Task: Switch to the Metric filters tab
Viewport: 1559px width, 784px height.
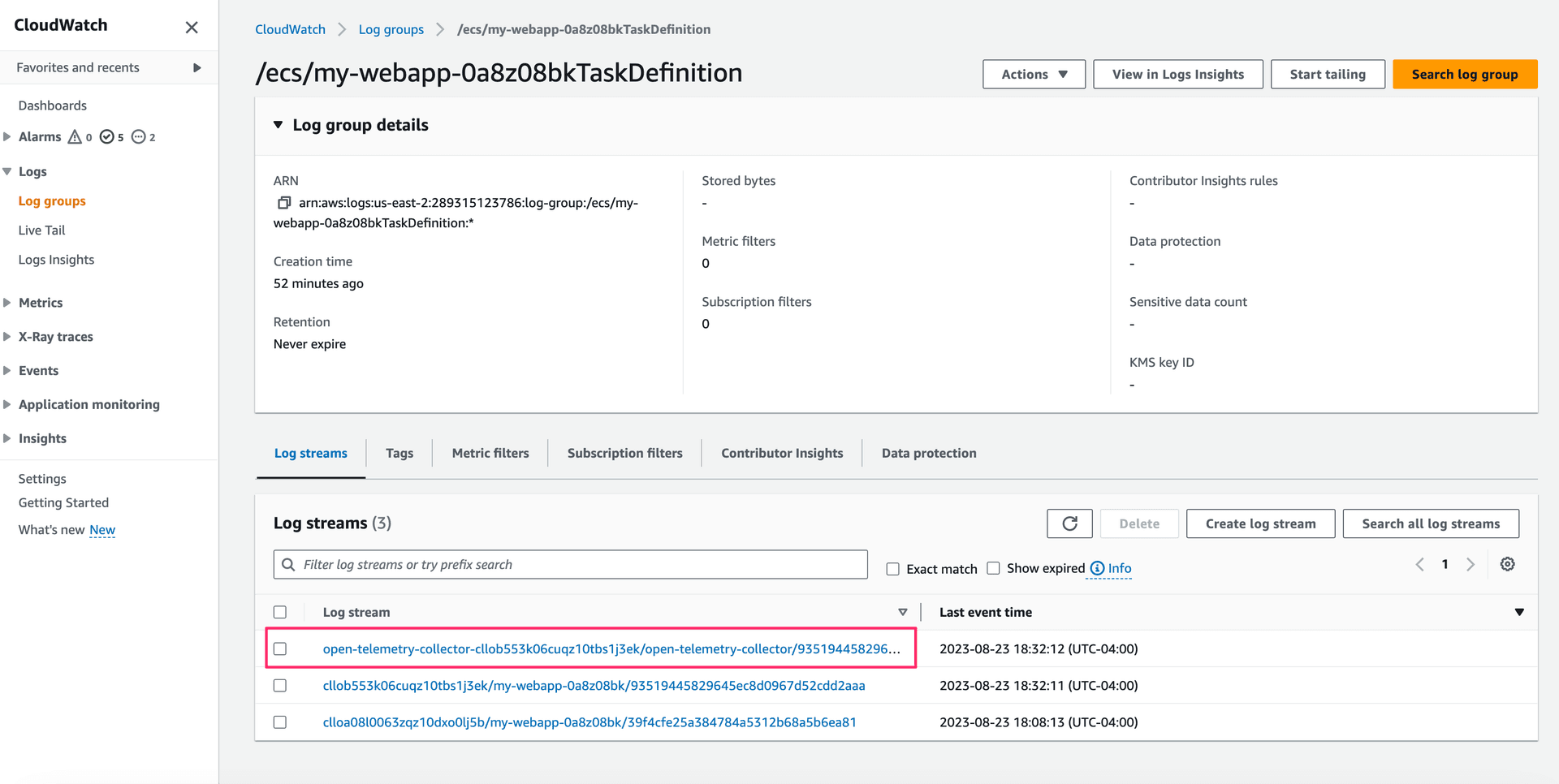Action: tap(490, 453)
